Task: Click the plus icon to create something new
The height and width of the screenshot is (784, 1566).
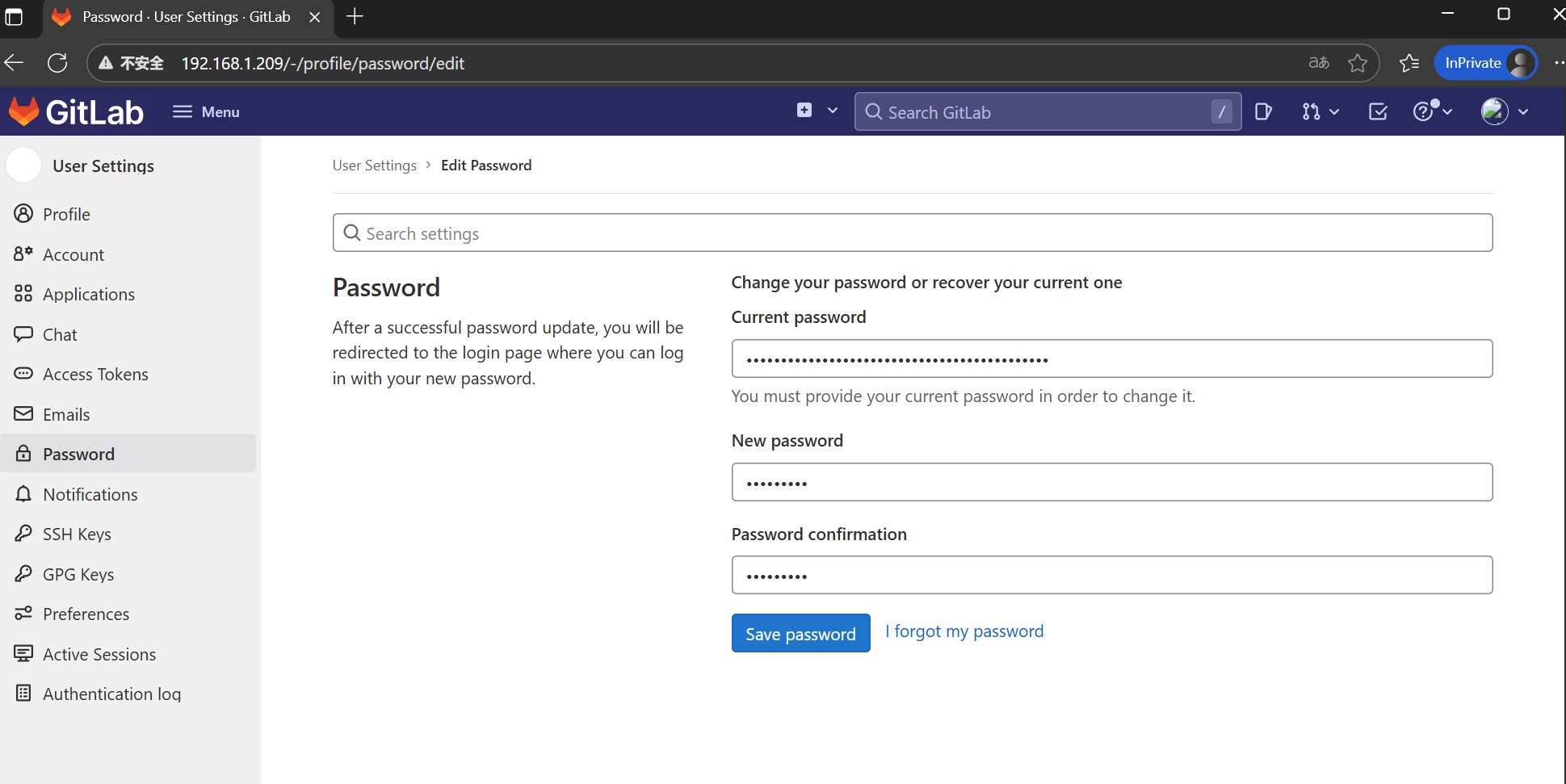Action: (804, 110)
